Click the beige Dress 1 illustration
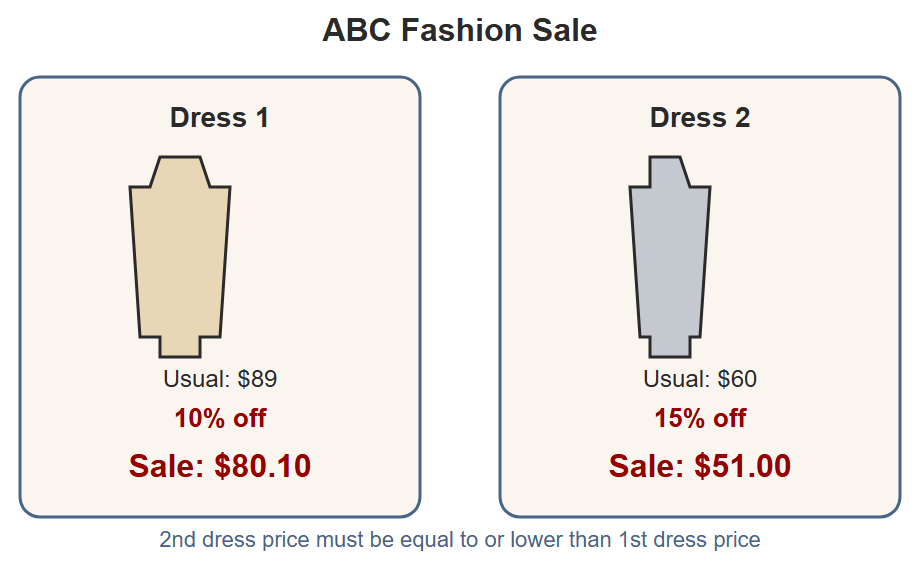This screenshot has width=920, height=569. coord(180,256)
